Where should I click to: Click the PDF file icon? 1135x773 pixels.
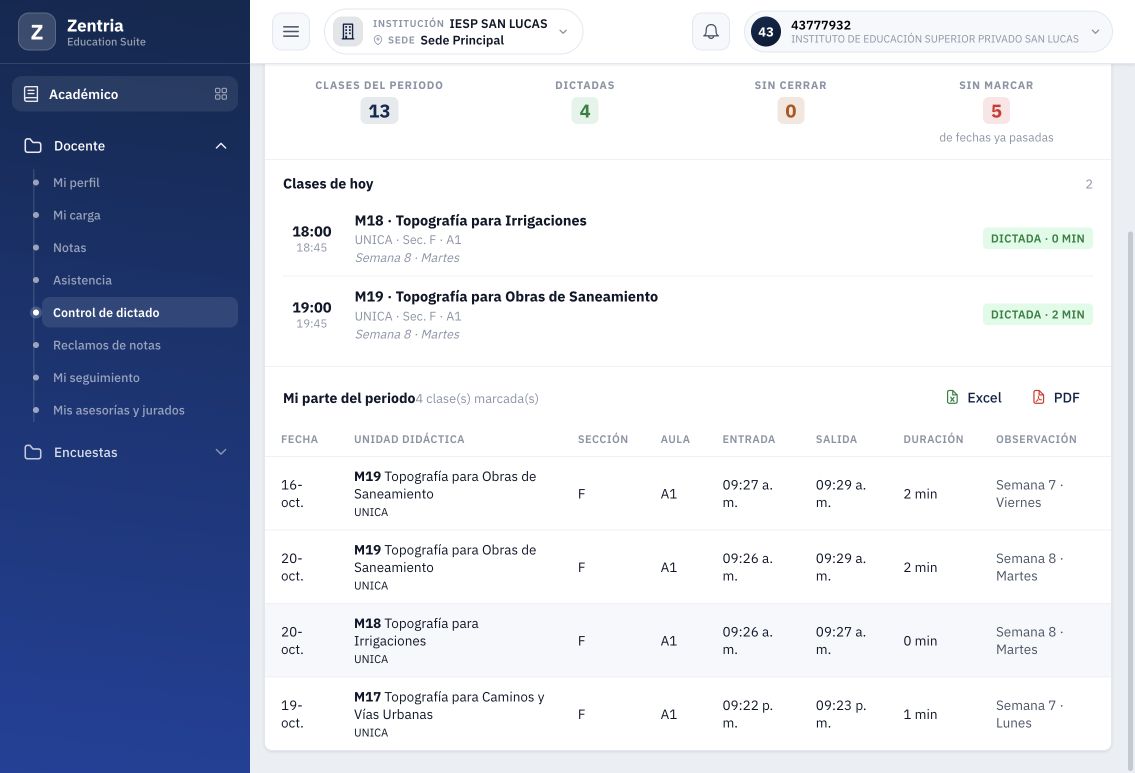(x=1039, y=397)
